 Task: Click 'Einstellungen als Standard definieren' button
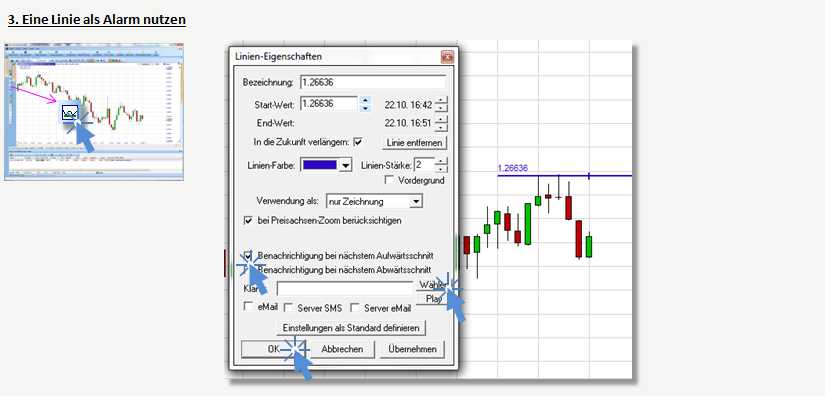pos(351,328)
